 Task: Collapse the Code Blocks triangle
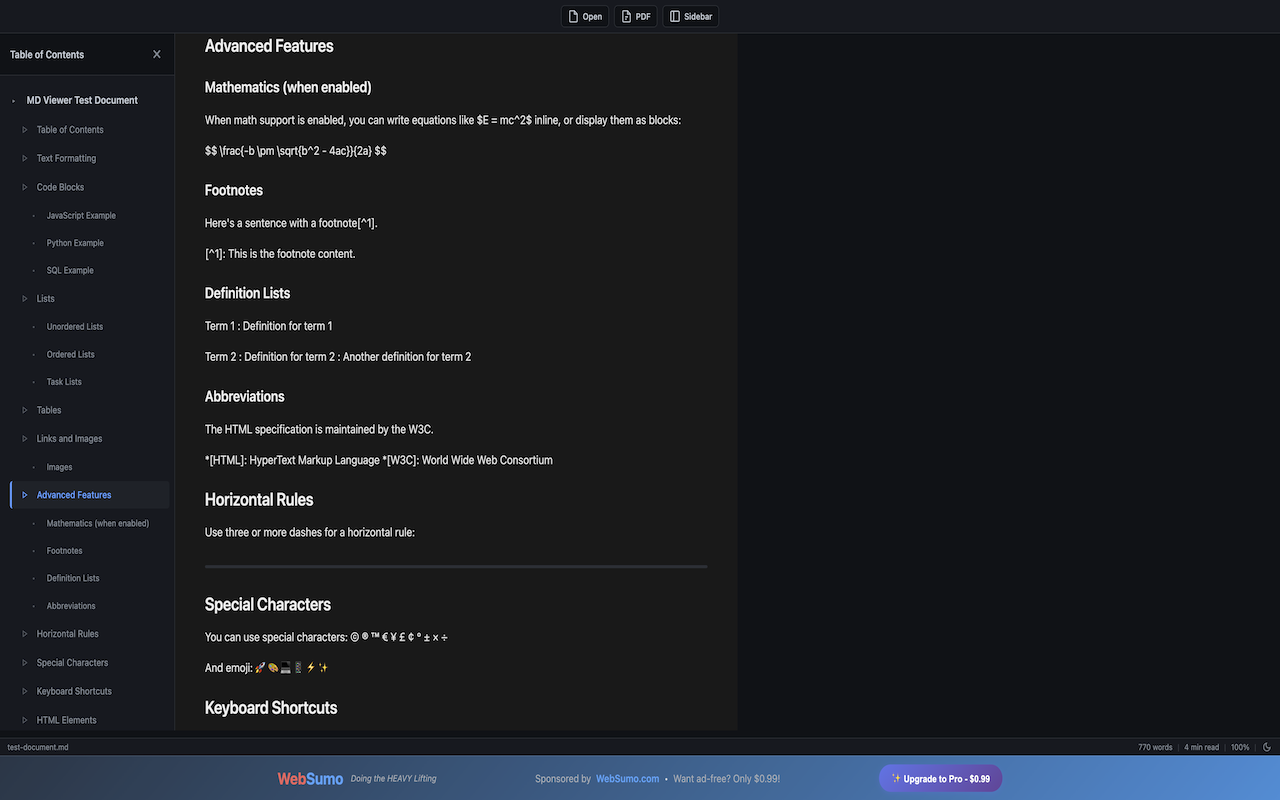(x=25, y=187)
